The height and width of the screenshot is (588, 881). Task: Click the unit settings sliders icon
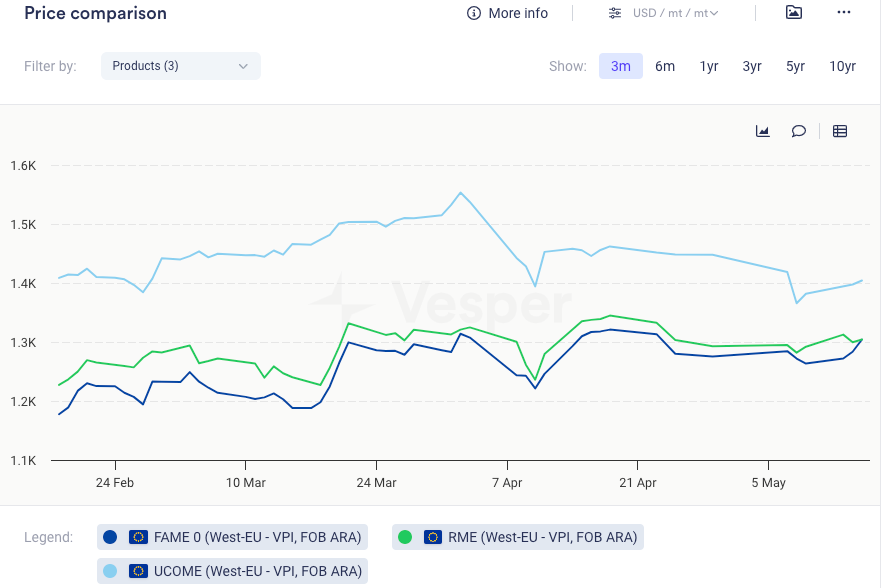tap(614, 13)
